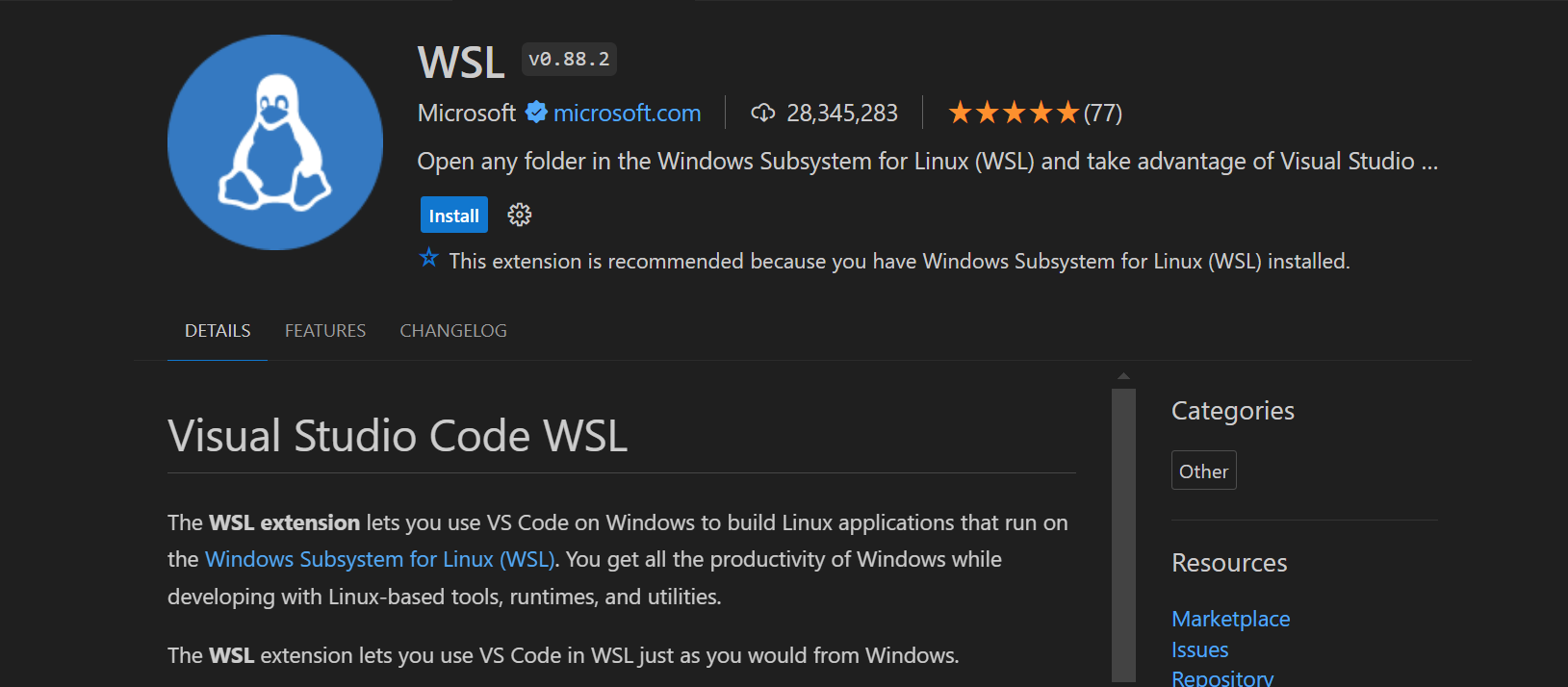The image size is (1568, 687).
Task: Open the manage gear icon next to Install
Action: click(x=520, y=215)
